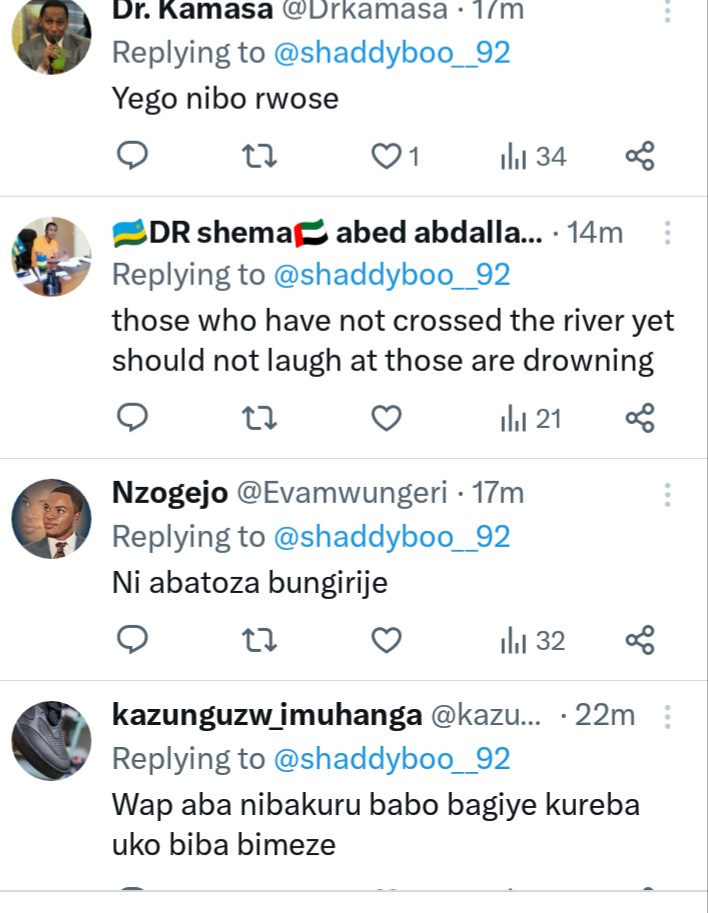Retweet DR shema's river tweet
708x913 pixels.
pos(260,418)
